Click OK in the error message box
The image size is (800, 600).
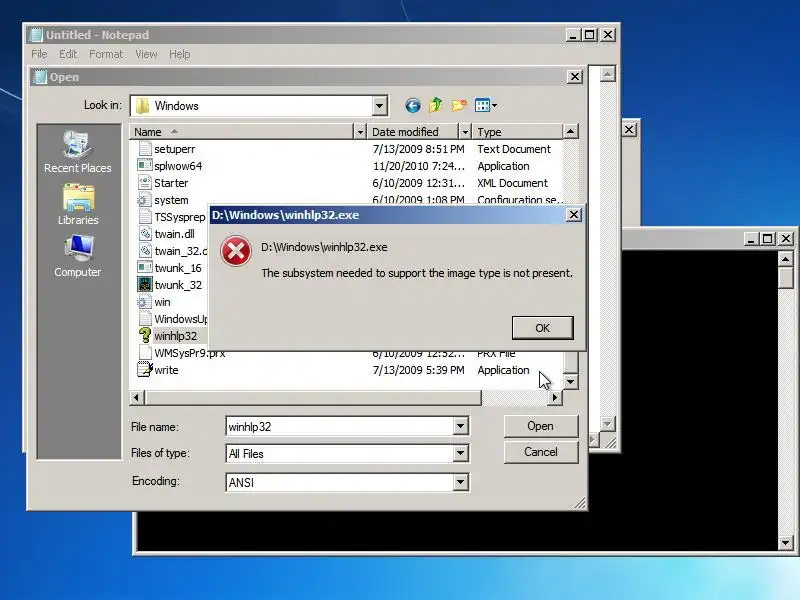pyautogui.click(x=542, y=328)
